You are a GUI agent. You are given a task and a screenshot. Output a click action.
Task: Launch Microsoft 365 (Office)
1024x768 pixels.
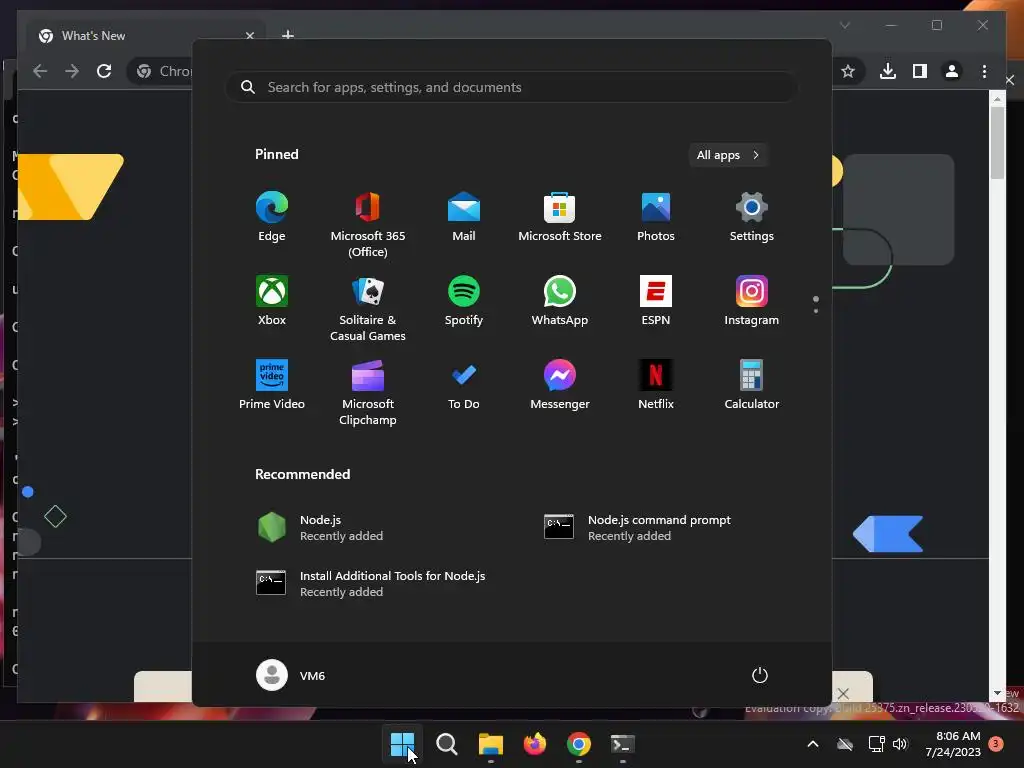click(368, 225)
